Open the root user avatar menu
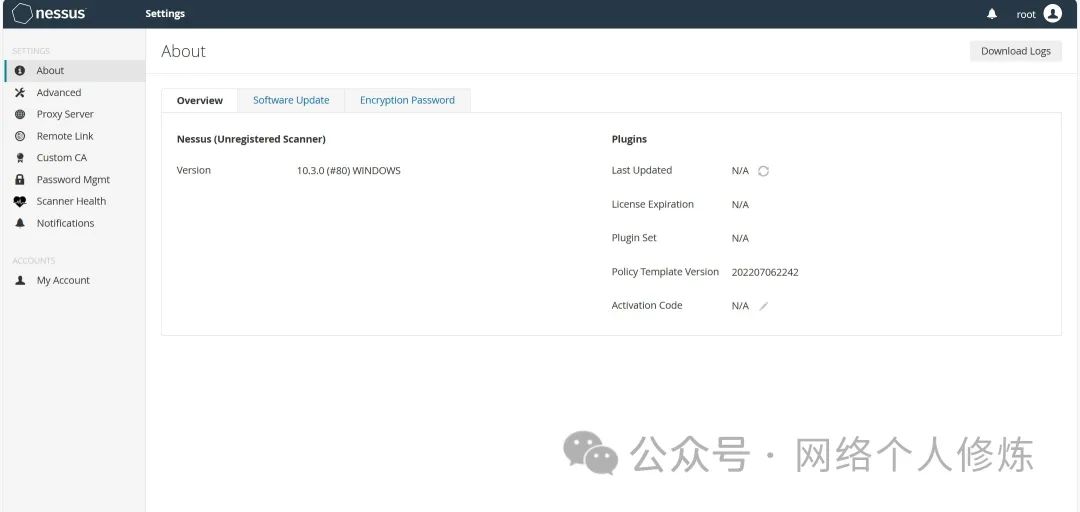Image resolution: width=1080 pixels, height=512 pixels. (x=1052, y=13)
